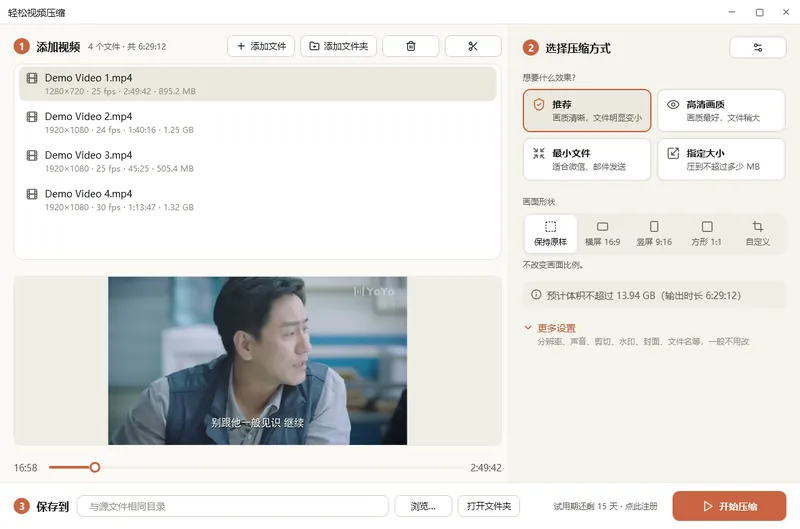Choose the 高清画质 compression mode
The width and height of the screenshot is (800, 529).
click(721, 111)
